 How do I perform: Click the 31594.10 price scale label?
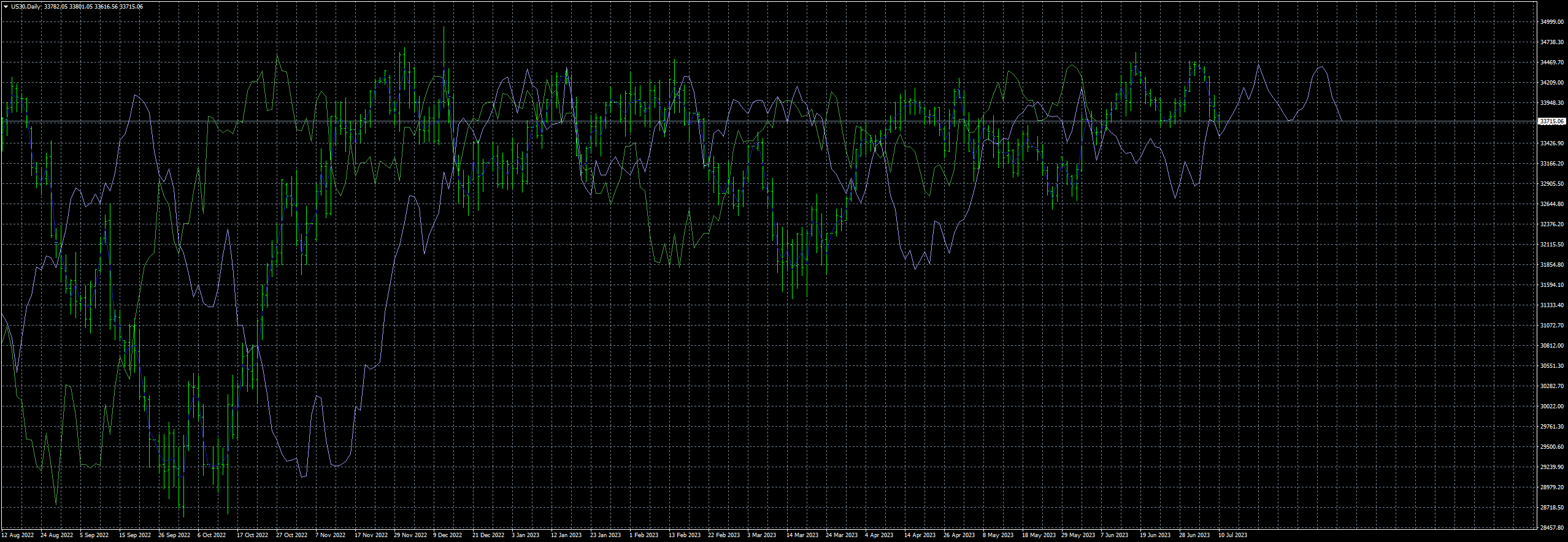coord(1552,285)
